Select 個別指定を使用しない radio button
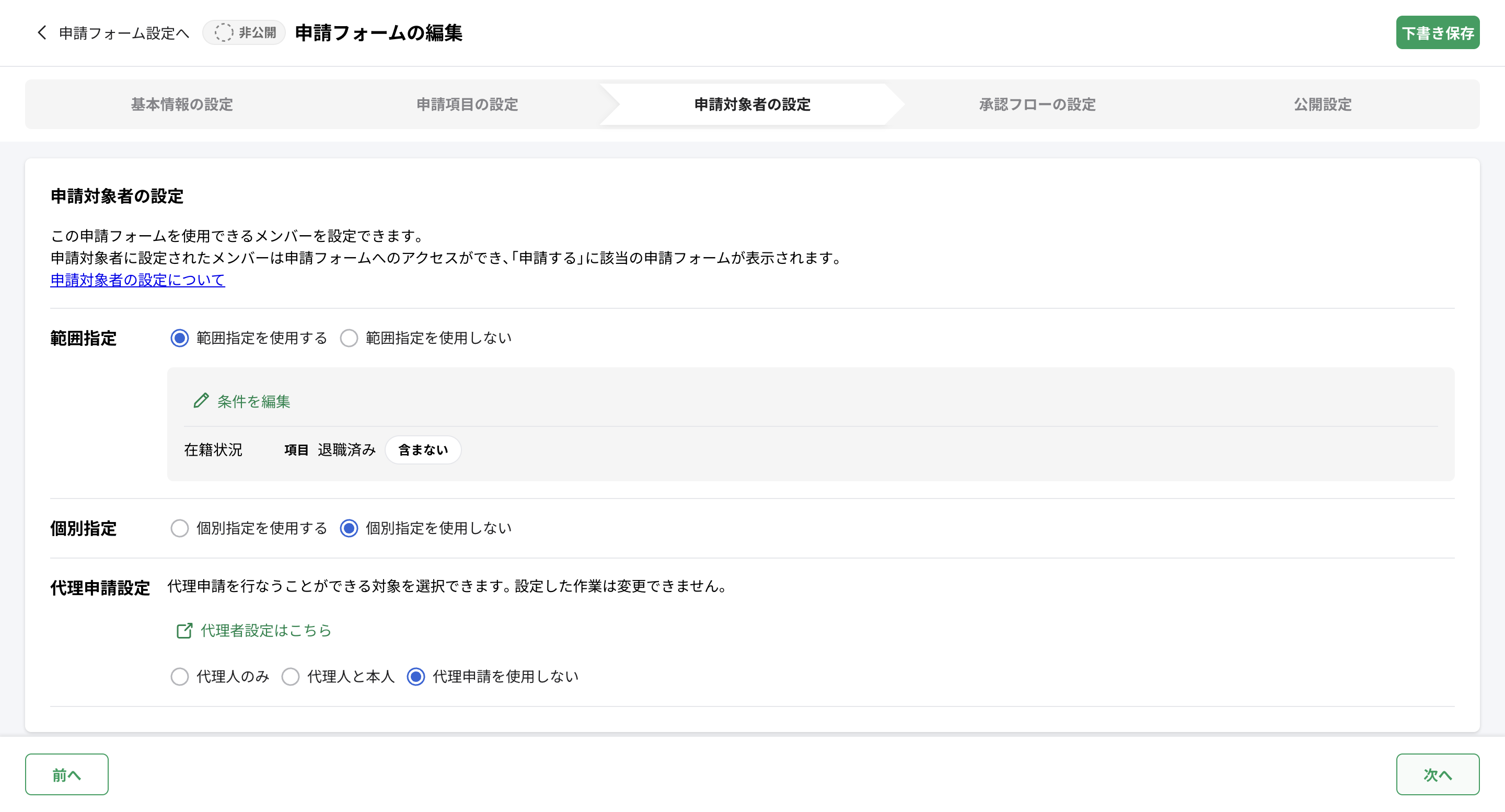This screenshot has height=812, width=1505. click(x=349, y=528)
